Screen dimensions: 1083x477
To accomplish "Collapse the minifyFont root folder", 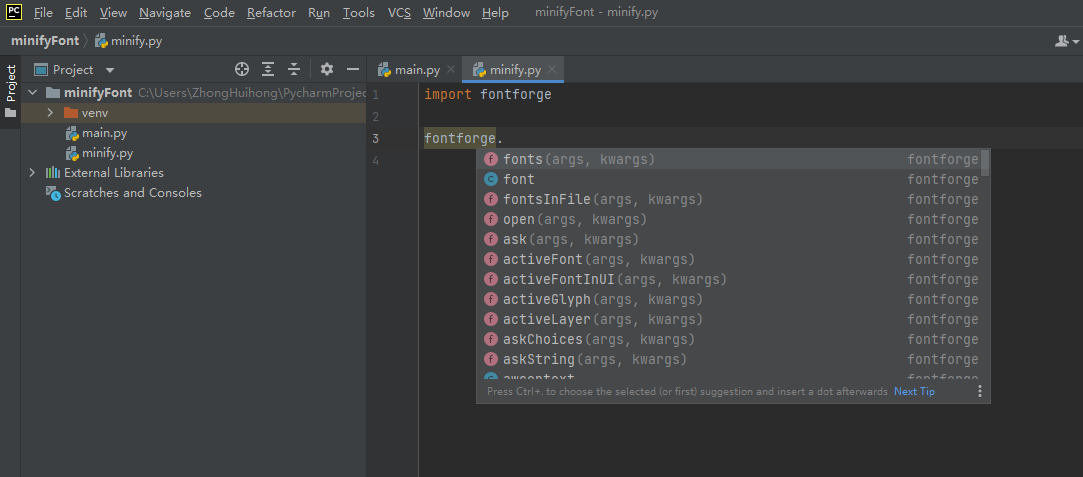I will (32, 93).
